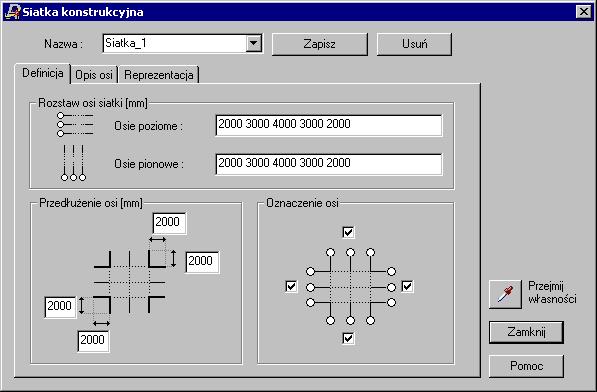Click the horizontal axes diagram icon

75,124
